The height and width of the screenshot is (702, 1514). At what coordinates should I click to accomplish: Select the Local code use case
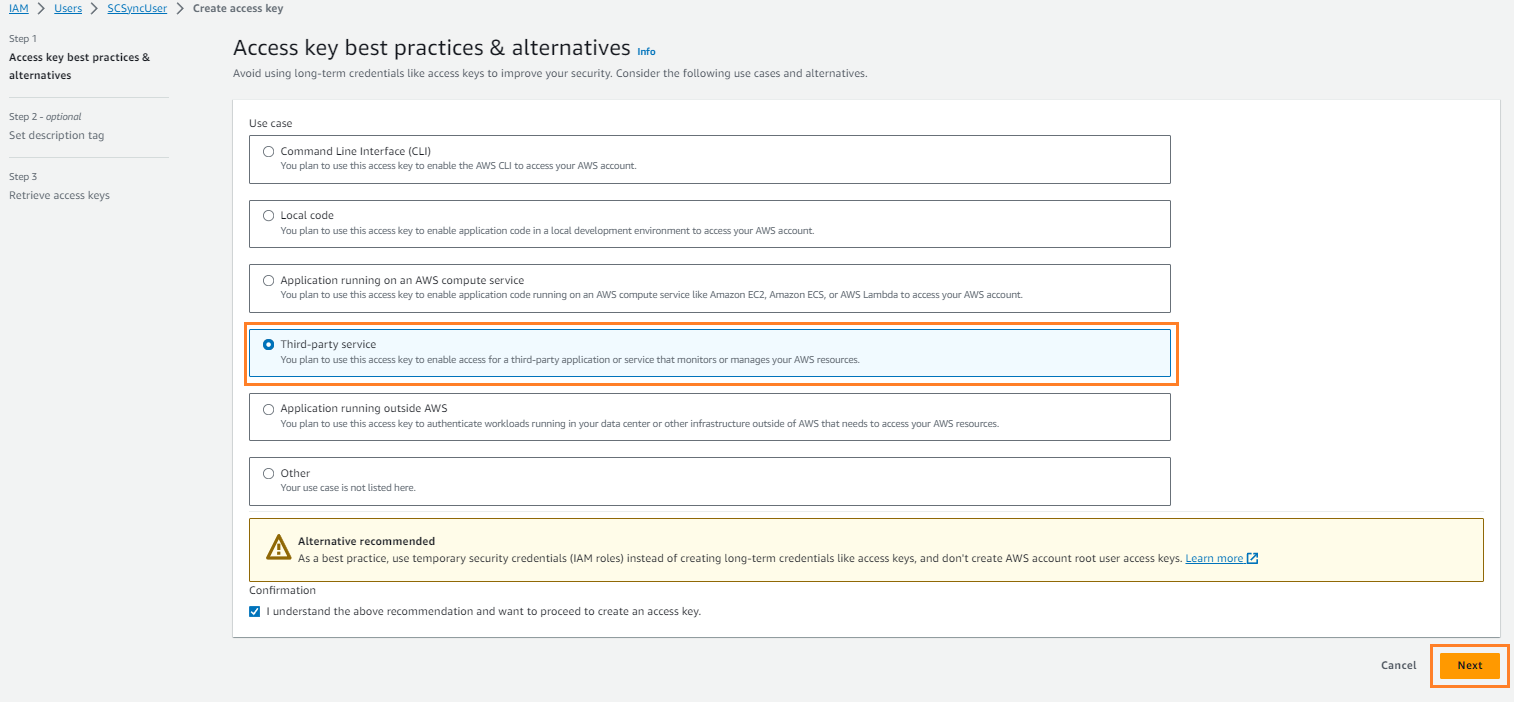point(268,215)
